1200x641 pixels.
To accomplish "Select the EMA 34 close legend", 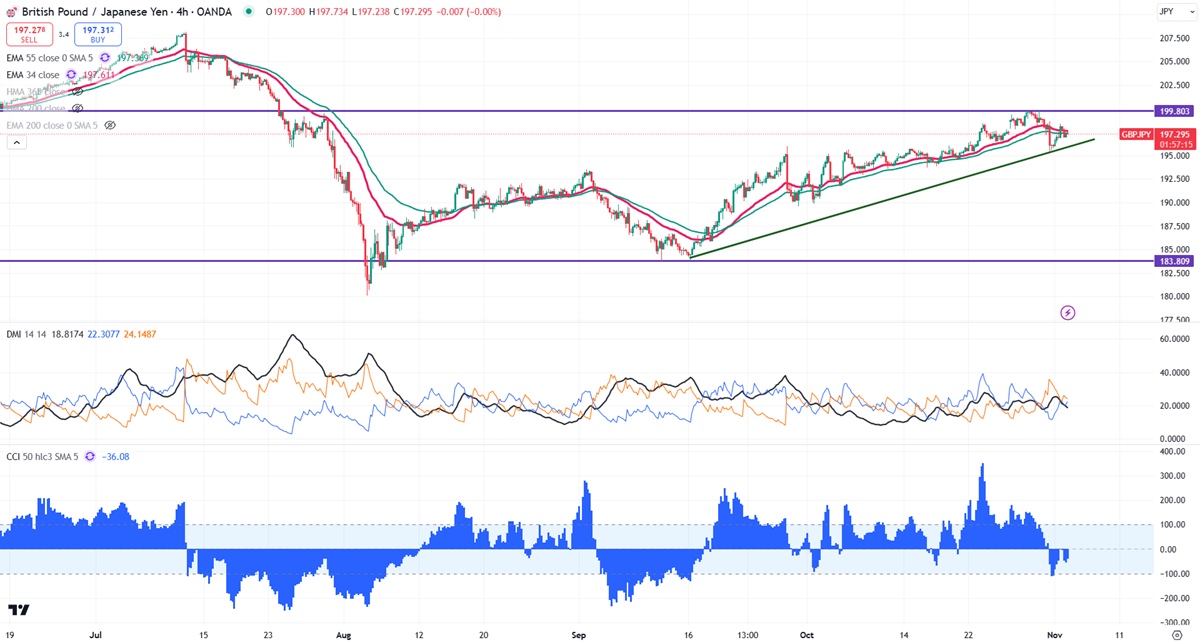I will coord(32,75).
